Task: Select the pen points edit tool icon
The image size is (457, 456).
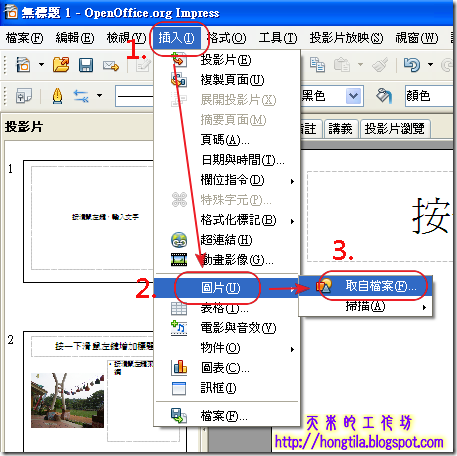Action: click(57, 96)
